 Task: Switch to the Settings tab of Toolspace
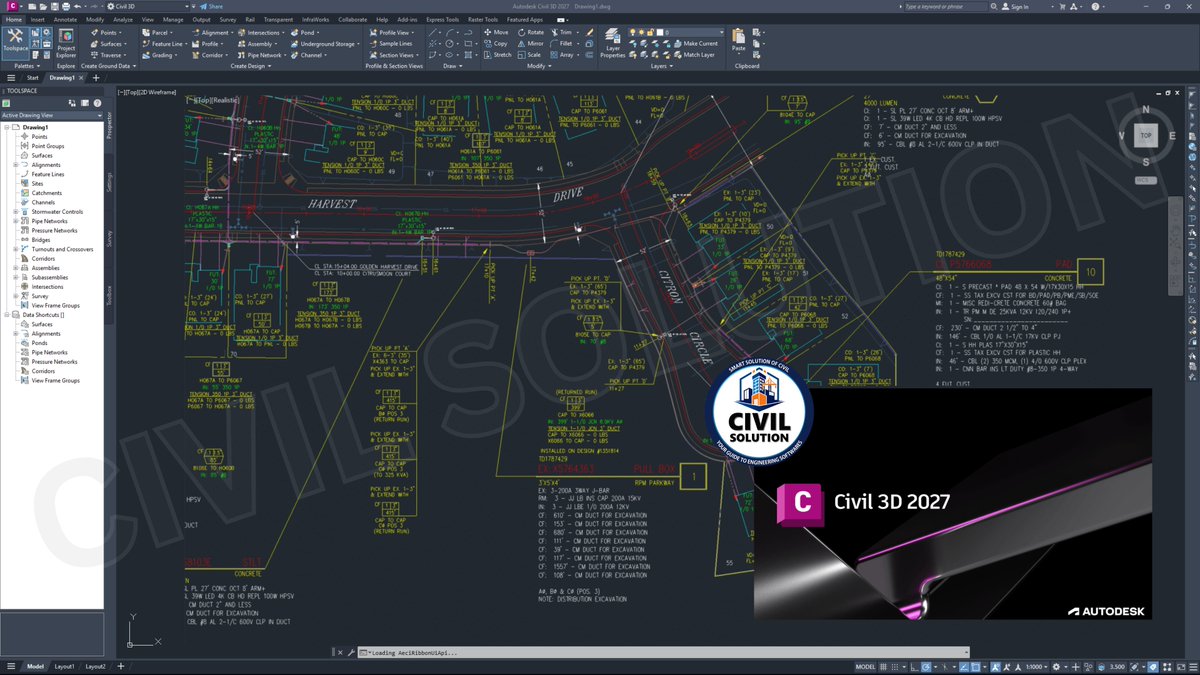click(110, 182)
